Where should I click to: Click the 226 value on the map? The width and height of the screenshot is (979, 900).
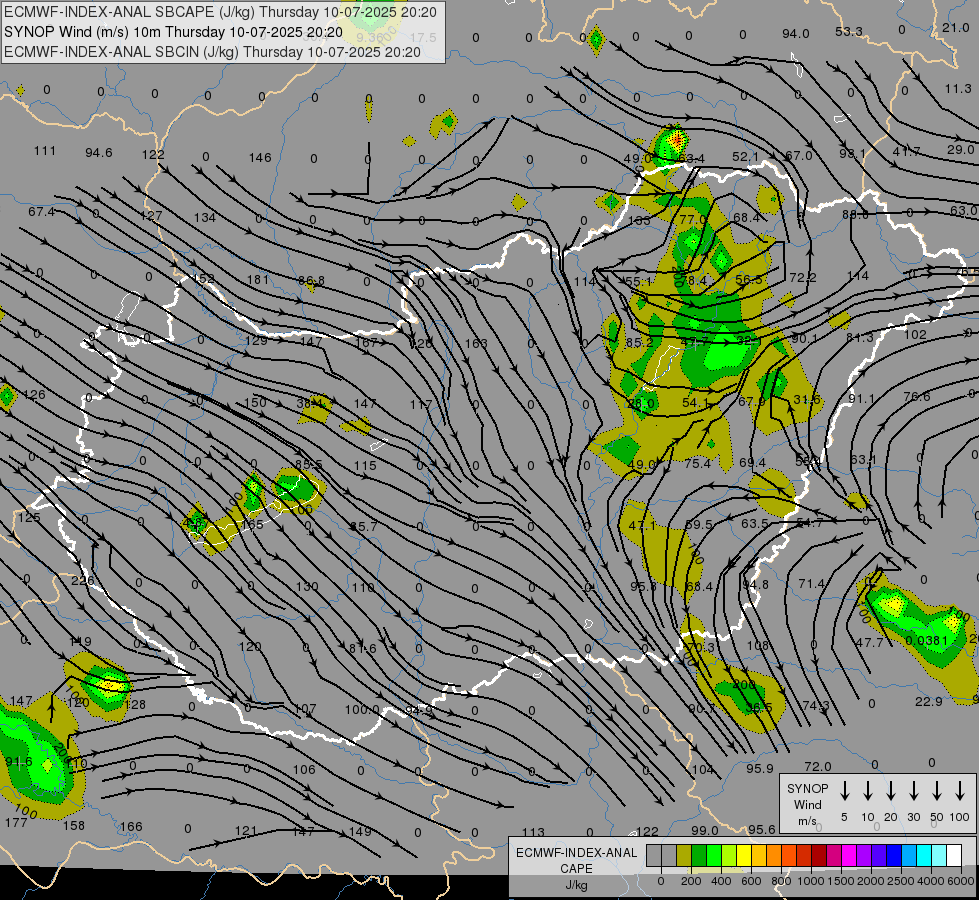(82, 581)
